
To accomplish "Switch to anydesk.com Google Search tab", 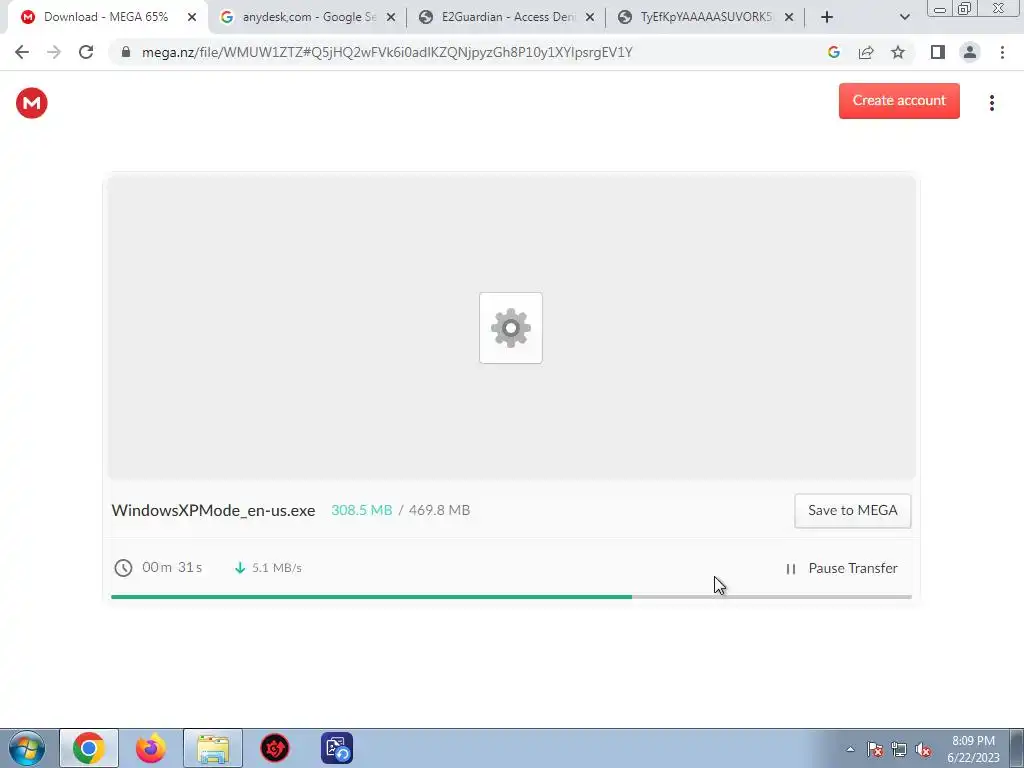I will click(x=309, y=17).
